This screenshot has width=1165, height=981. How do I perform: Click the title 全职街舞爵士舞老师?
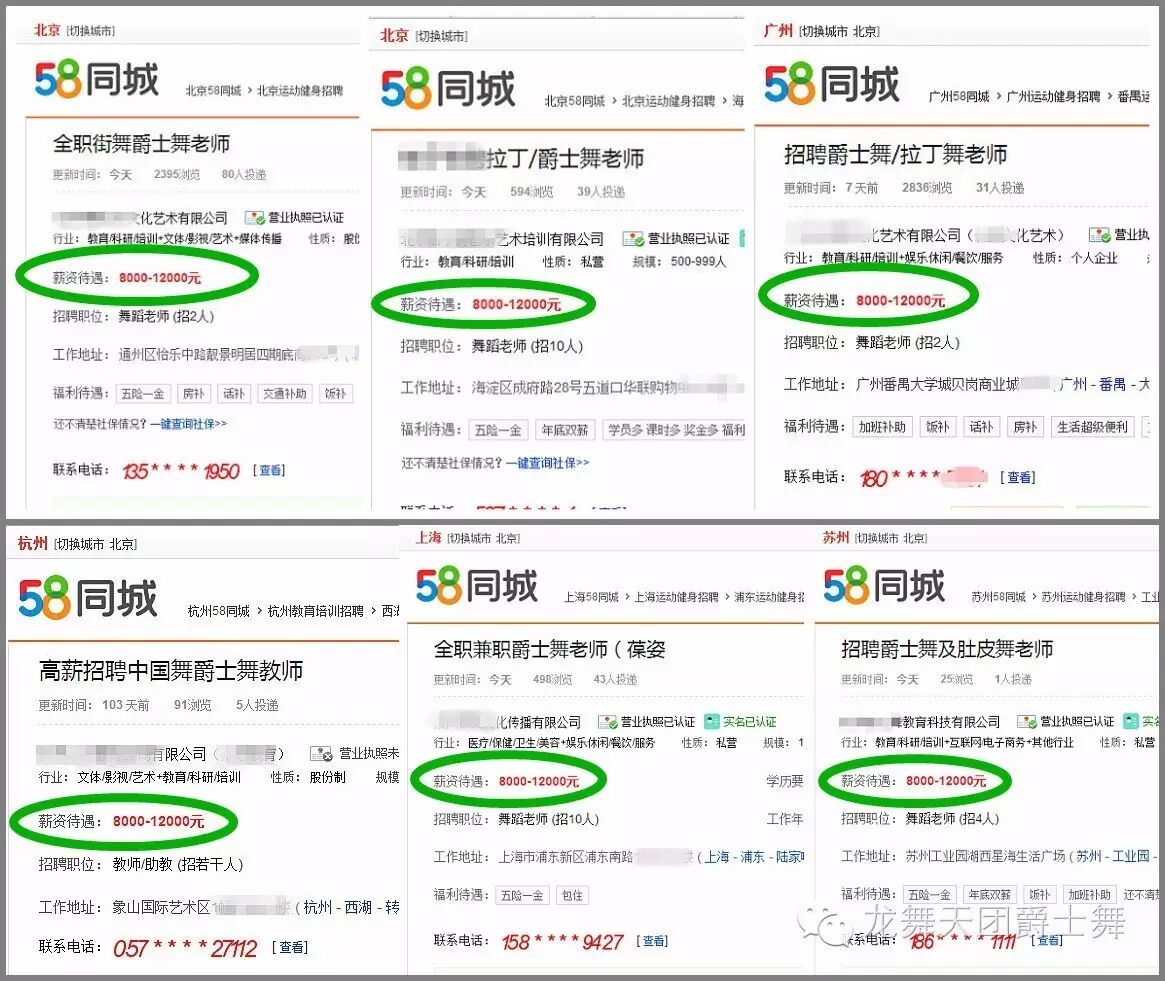[x=140, y=143]
